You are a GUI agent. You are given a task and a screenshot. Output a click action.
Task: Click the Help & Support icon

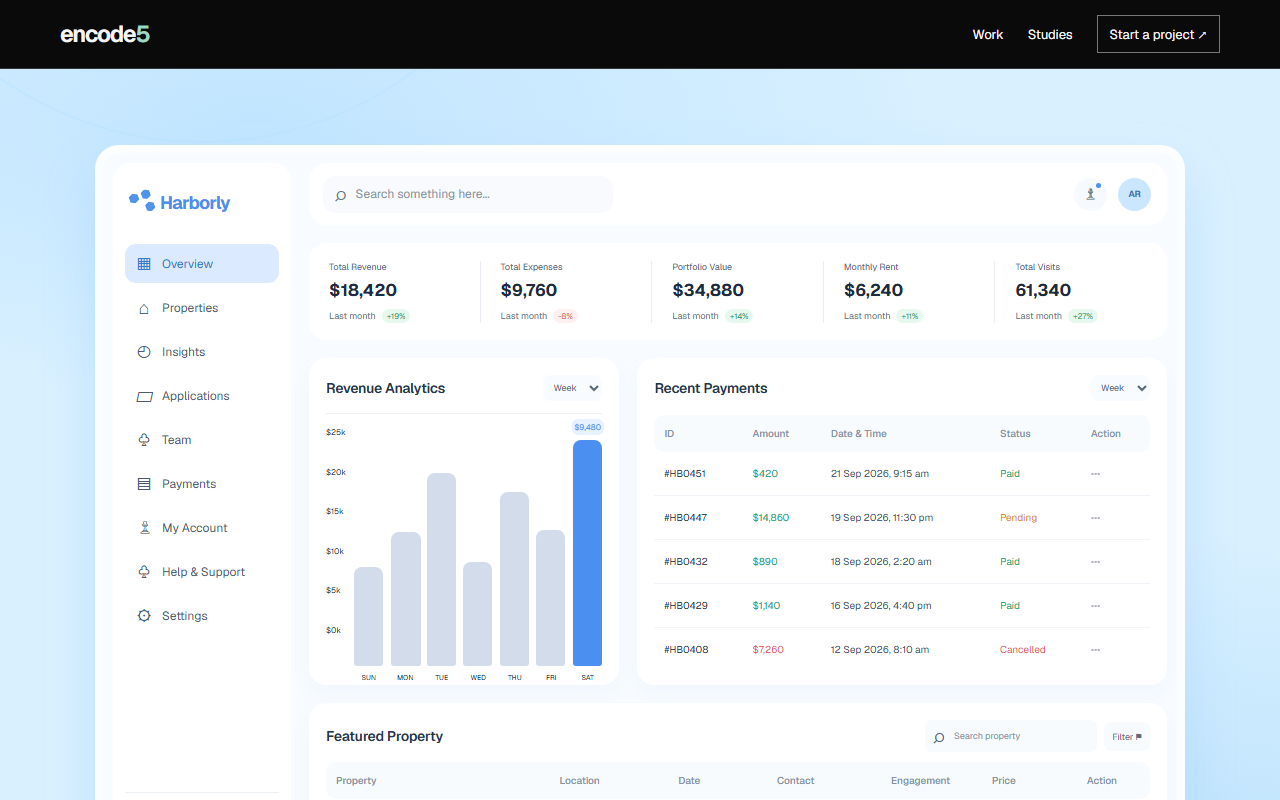coord(144,572)
